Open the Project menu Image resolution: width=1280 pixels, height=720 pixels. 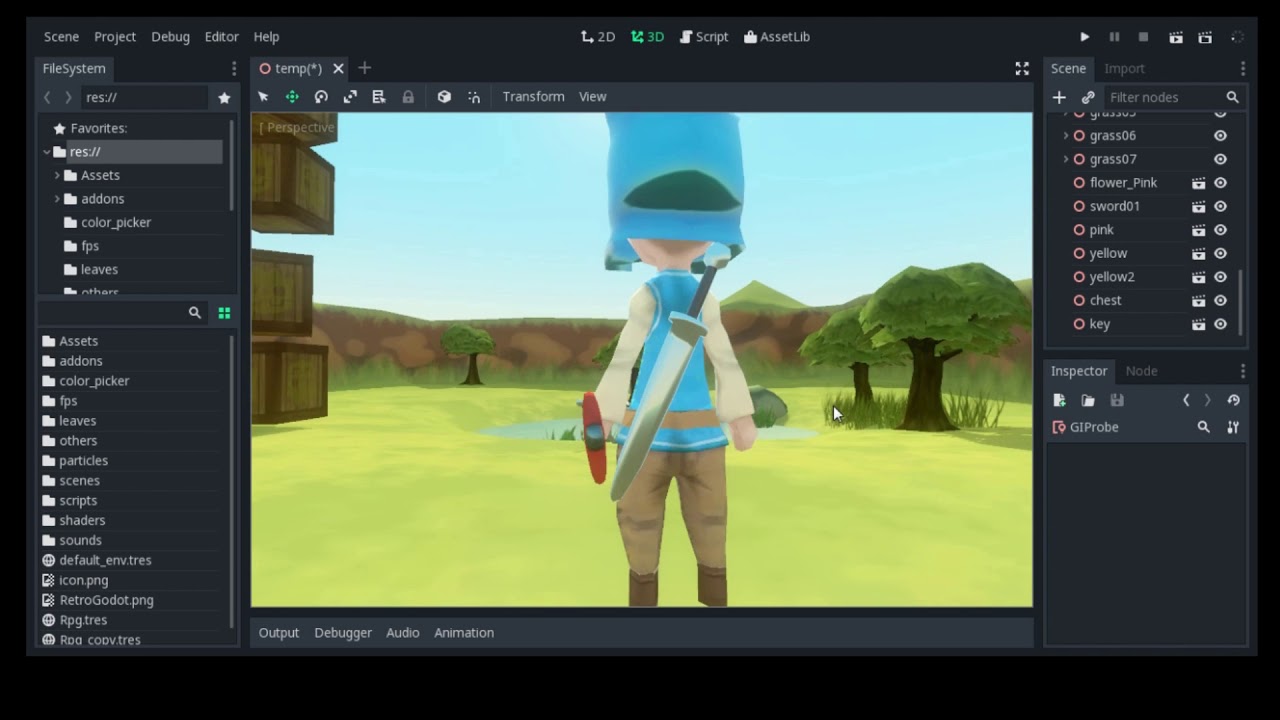coord(115,37)
